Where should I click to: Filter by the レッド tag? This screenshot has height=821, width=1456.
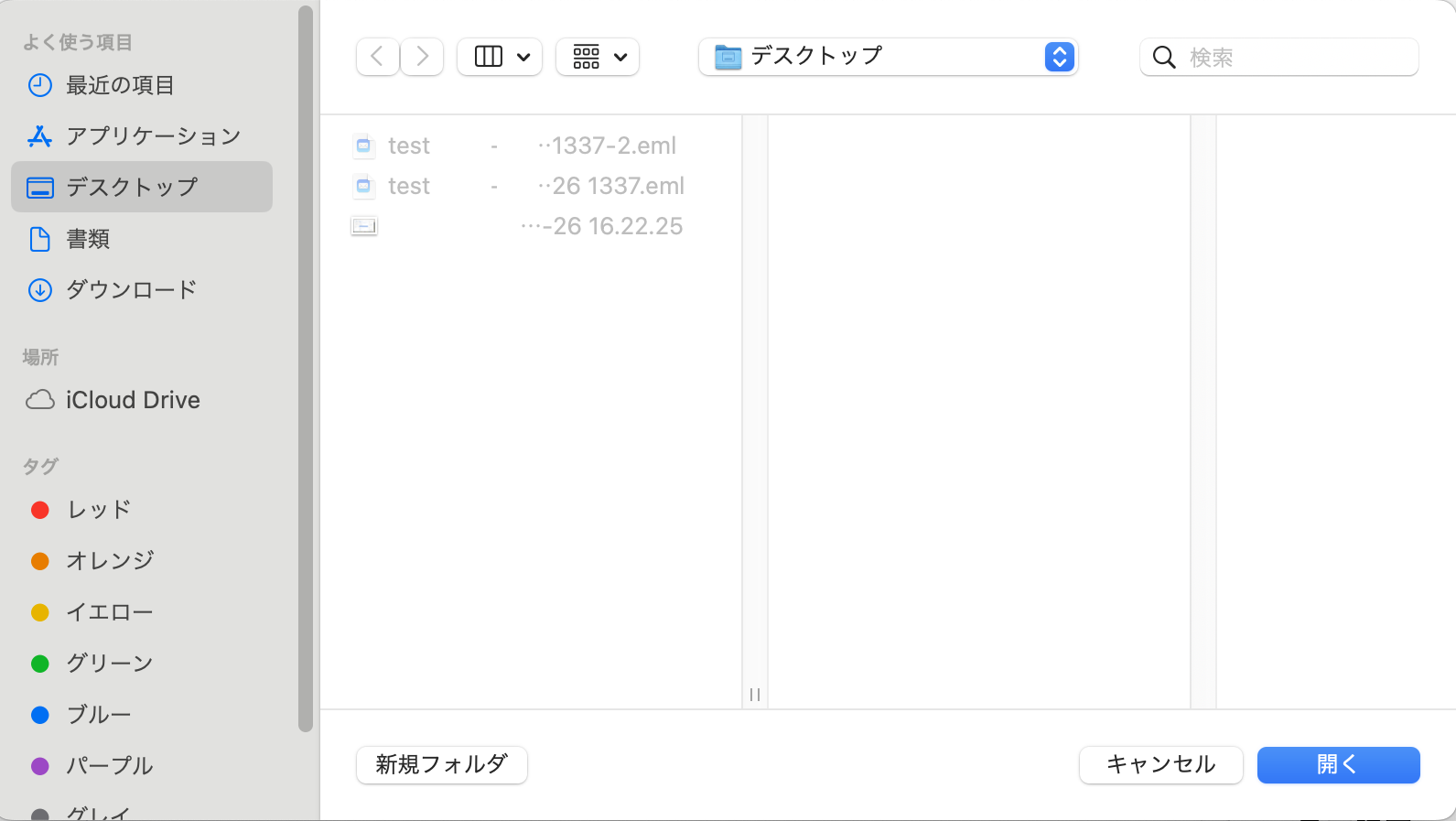tap(142, 510)
